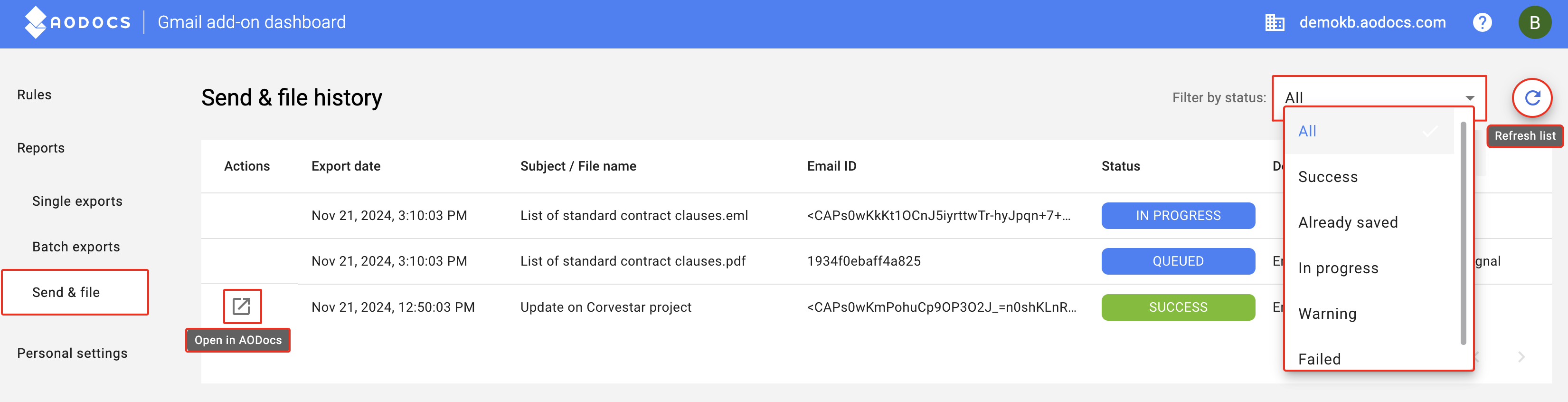Go to next page arrow
The width and height of the screenshot is (1568, 402).
[x=1521, y=357]
